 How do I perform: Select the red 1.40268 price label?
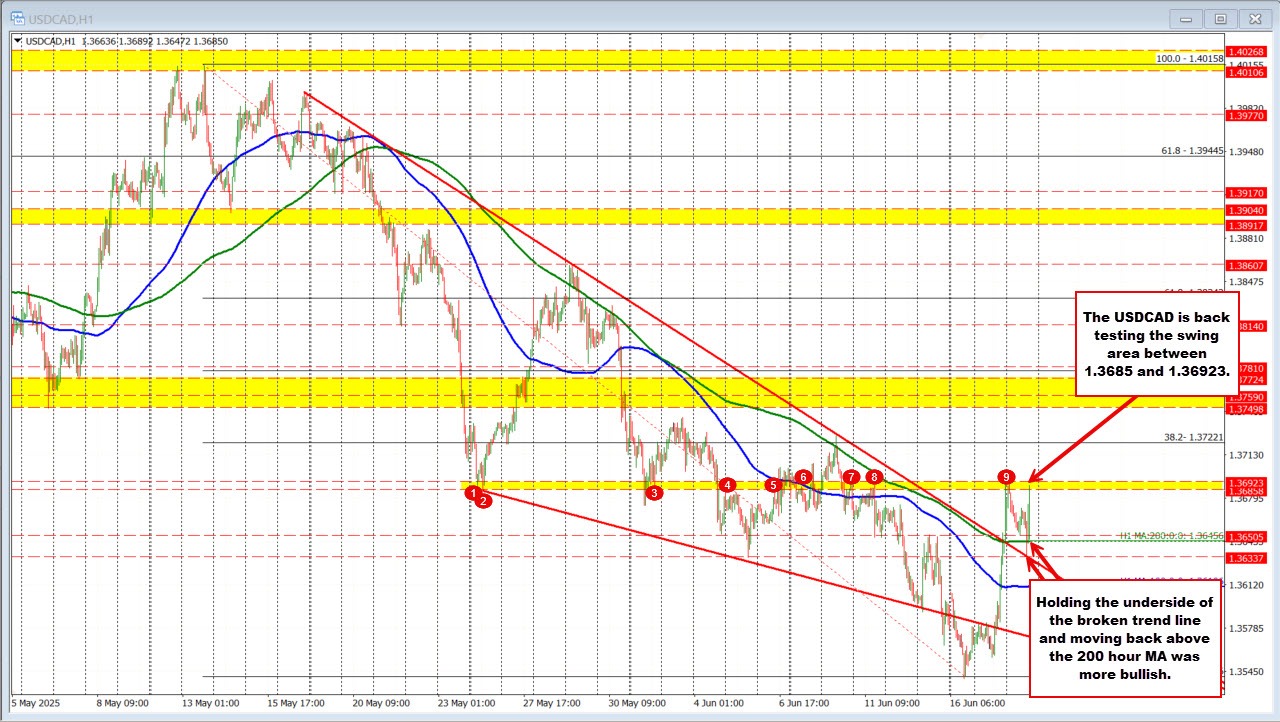pos(1246,52)
